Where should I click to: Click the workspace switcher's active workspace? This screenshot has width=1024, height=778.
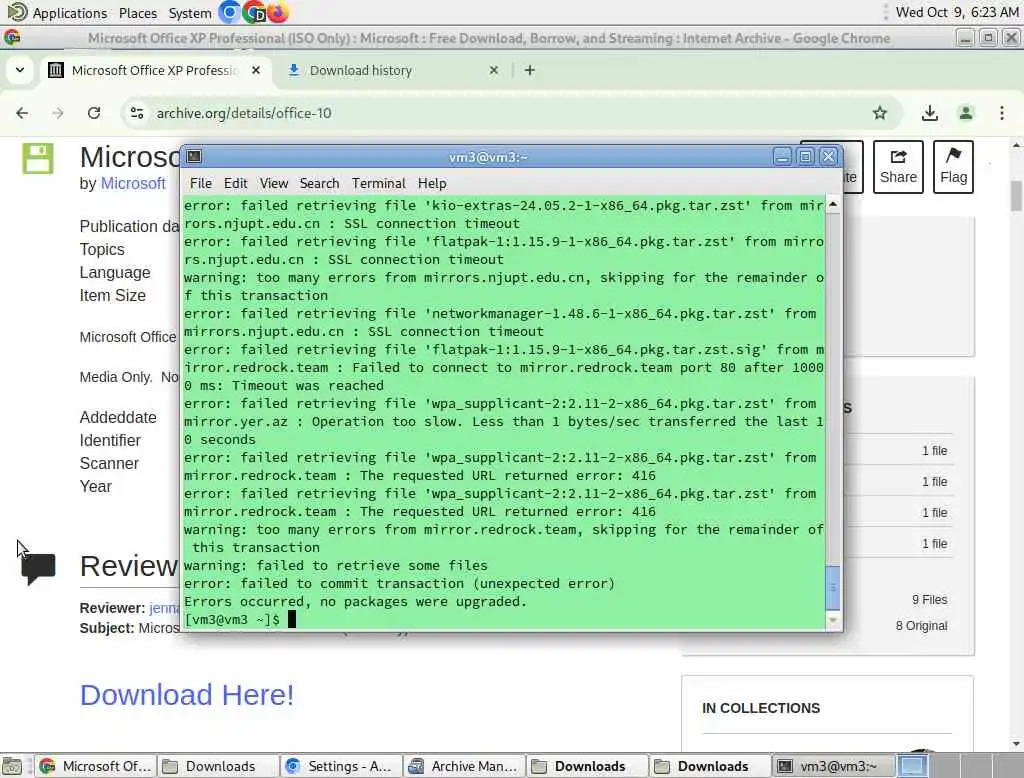[x=912, y=766]
